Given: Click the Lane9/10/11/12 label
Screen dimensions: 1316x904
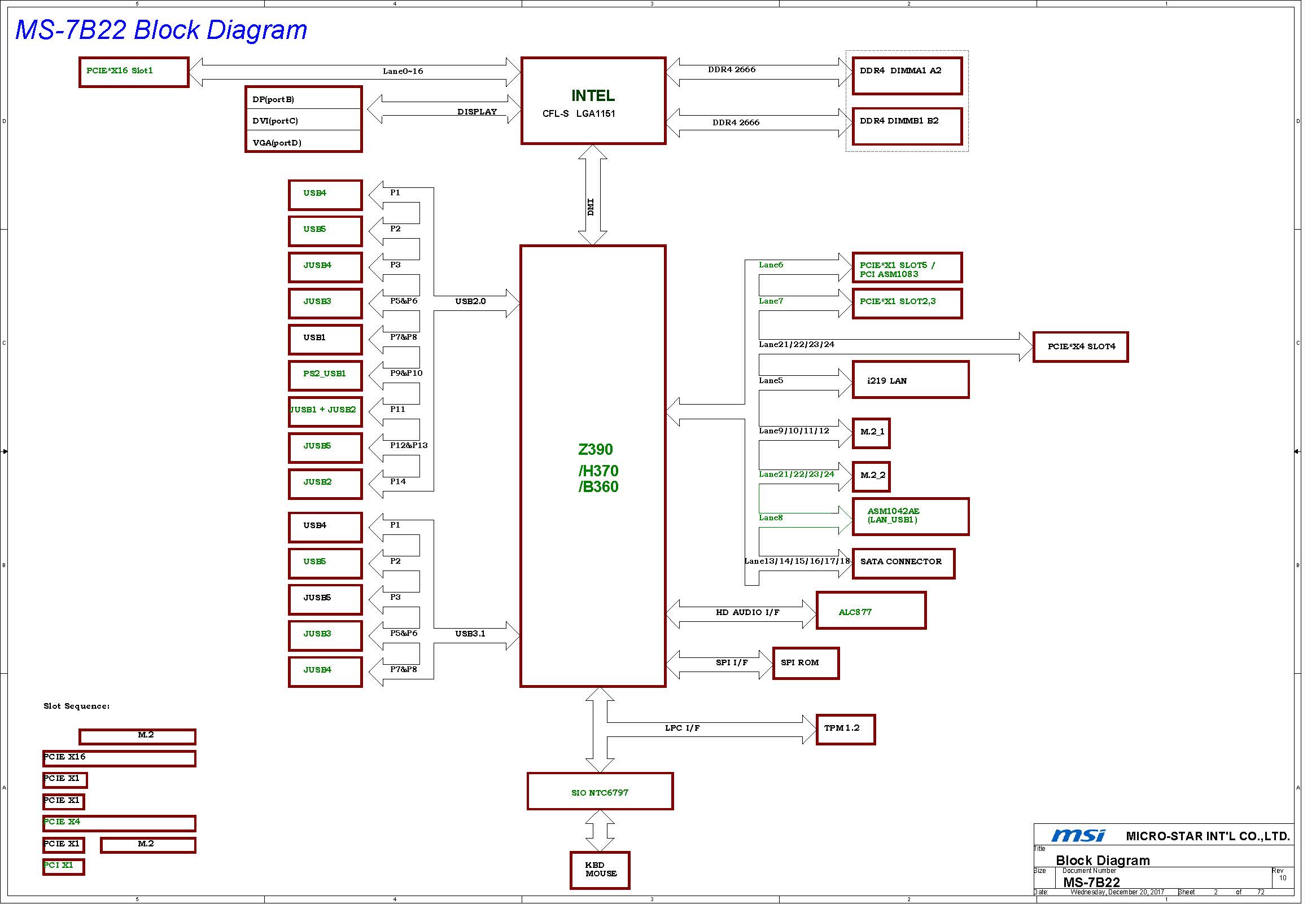Looking at the screenshot, I should (794, 431).
